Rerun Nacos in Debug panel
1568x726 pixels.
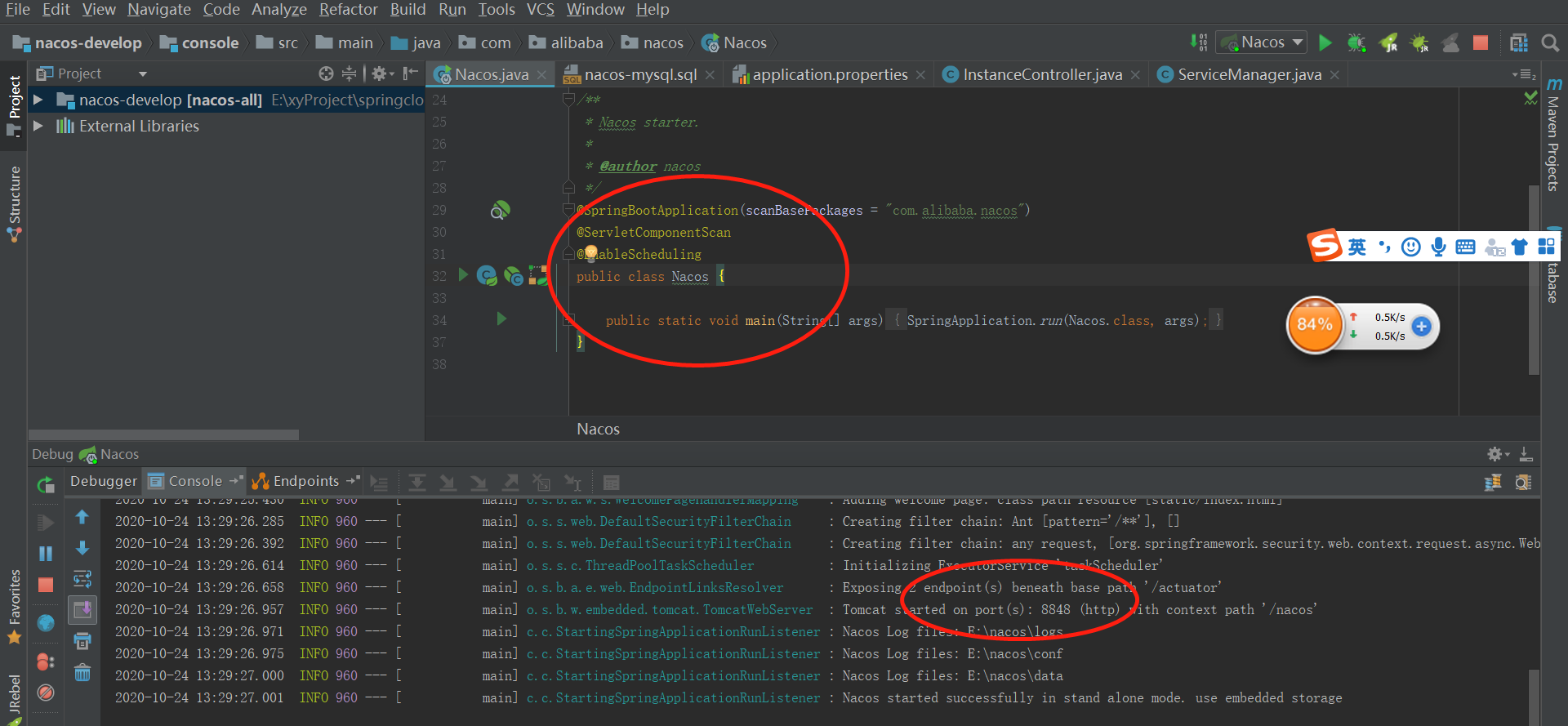(46, 486)
